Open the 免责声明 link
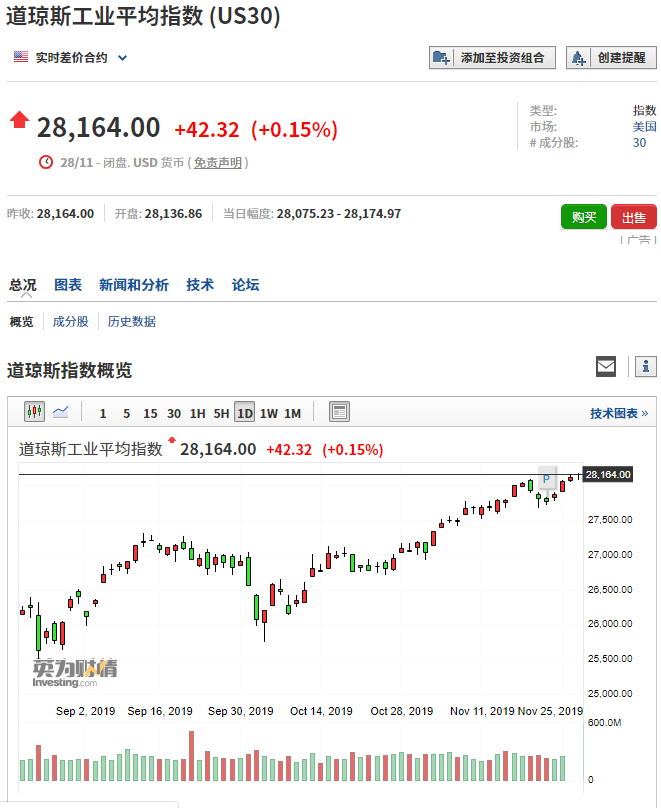Screen dimensions: 661x808 pyautogui.click(x=218, y=163)
